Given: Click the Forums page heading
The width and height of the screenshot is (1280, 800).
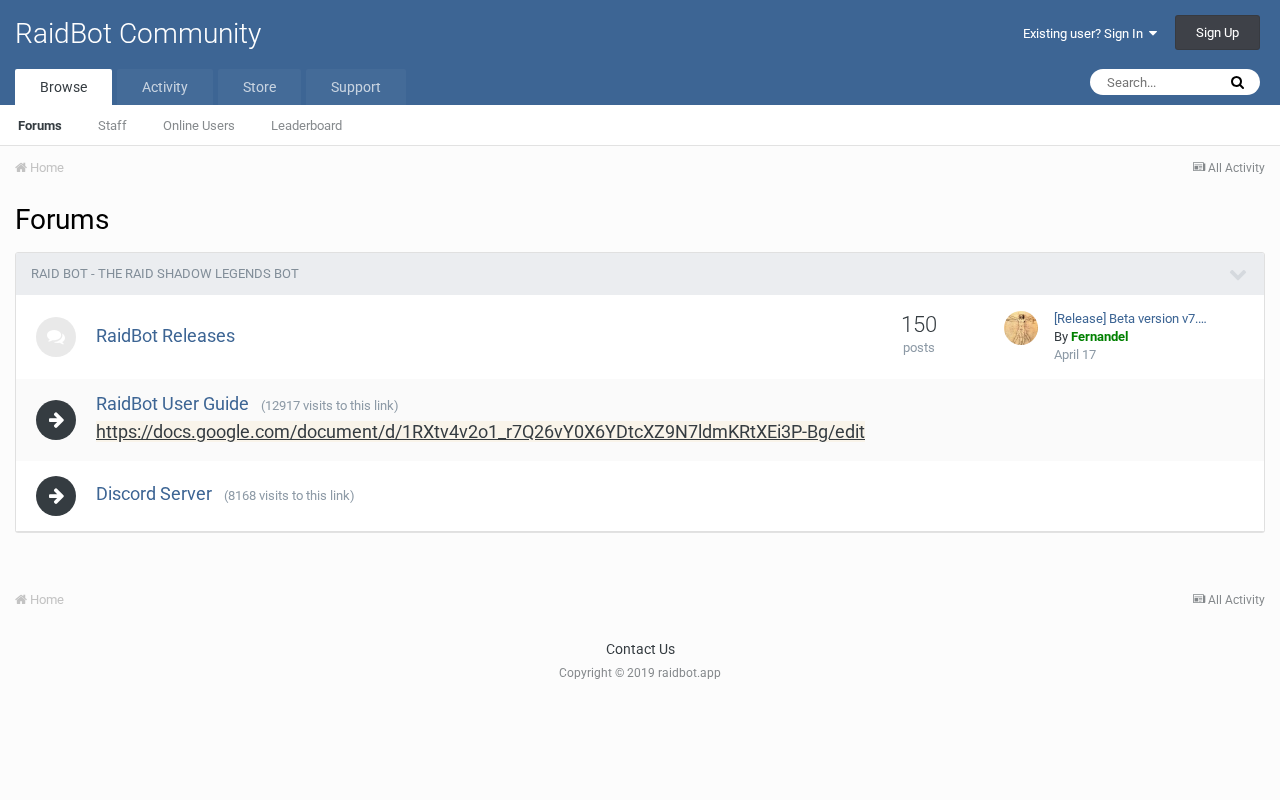Looking at the screenshot, I should (62, 220).
